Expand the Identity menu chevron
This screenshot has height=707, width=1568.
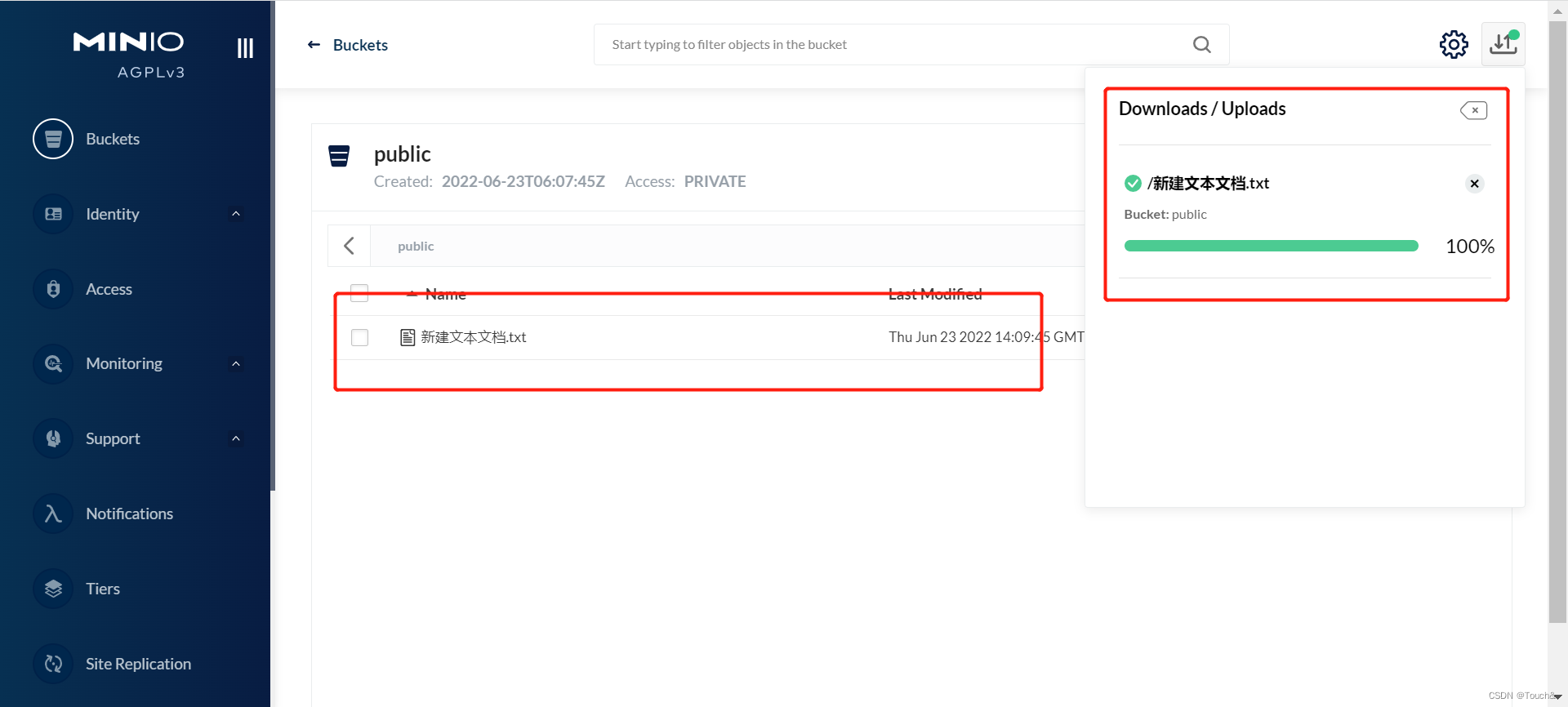click(x=236, y=214)
